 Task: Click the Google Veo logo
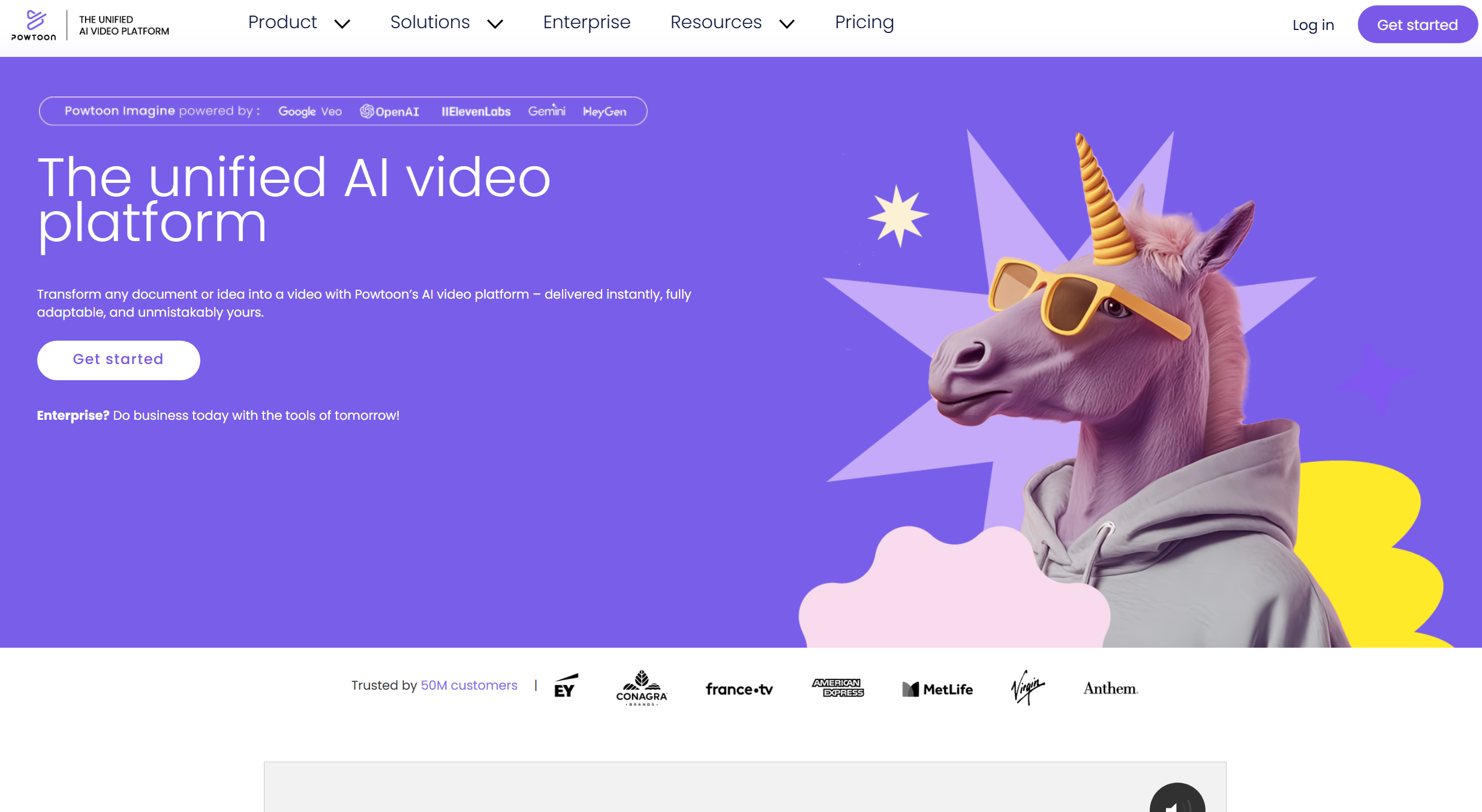tap(310, 112)
